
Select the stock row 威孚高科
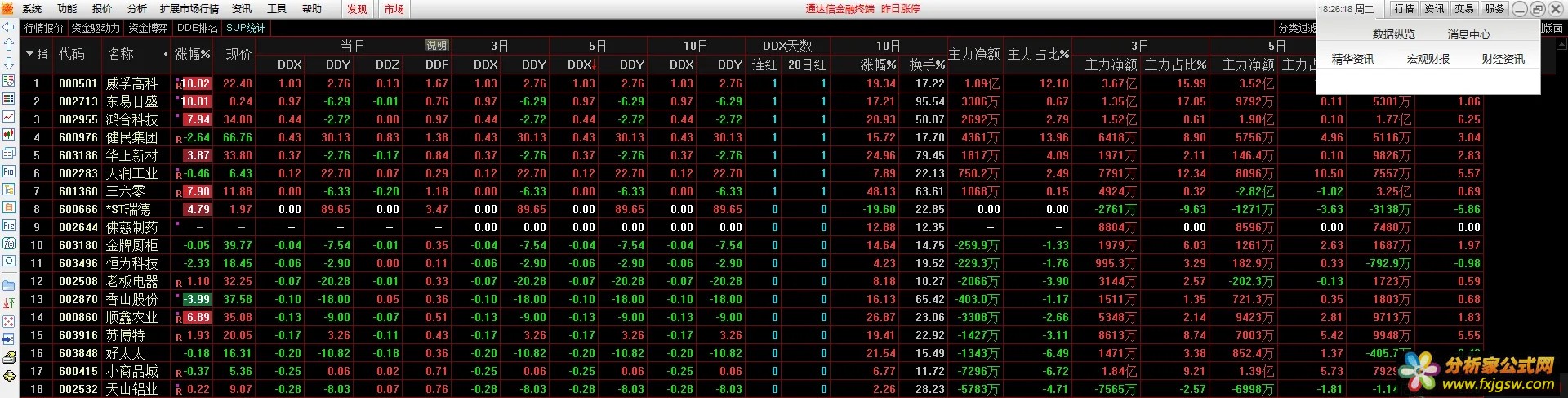[x=131, y=83]
